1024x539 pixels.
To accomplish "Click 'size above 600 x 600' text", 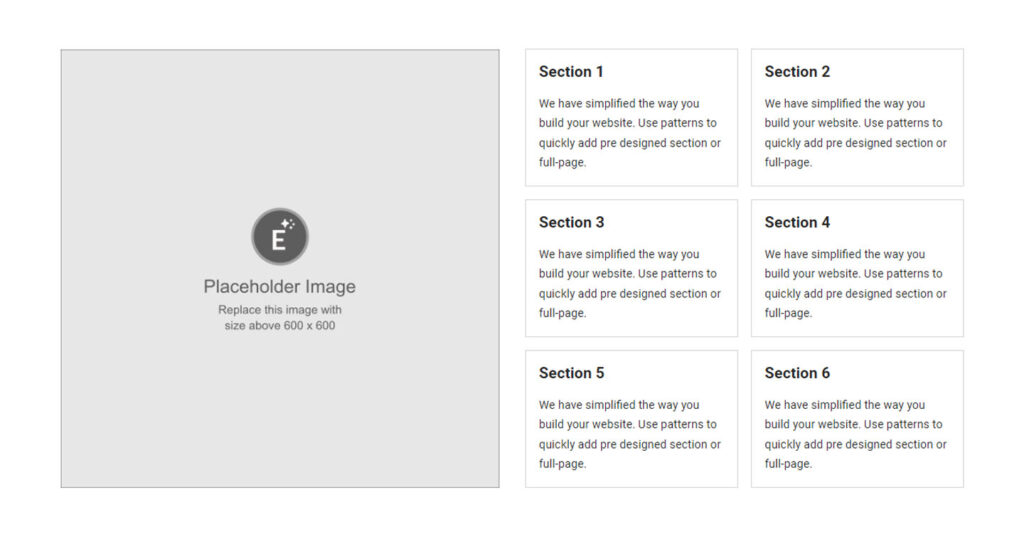I will [280, 325].
